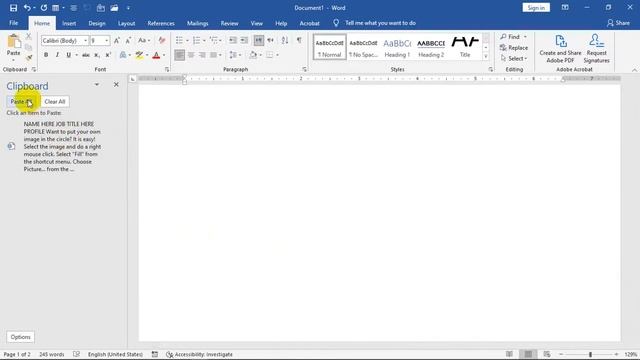640x360 pixels.
Task: Increase font size with the grow font icon
Action: (117, 40)
